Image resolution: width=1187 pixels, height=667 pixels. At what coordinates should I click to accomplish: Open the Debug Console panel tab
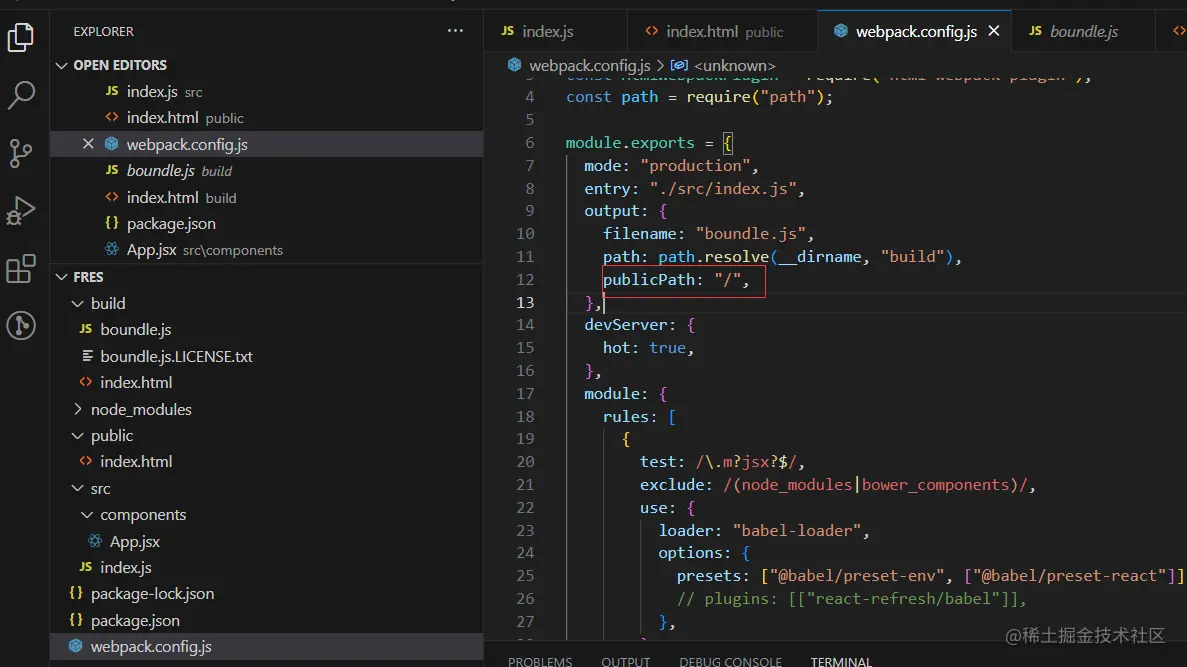pos(730,661)
